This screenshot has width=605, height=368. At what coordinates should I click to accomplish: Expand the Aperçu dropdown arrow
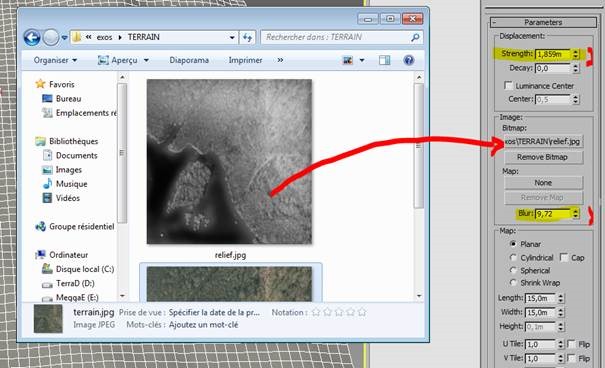click(x=146, y=60)
